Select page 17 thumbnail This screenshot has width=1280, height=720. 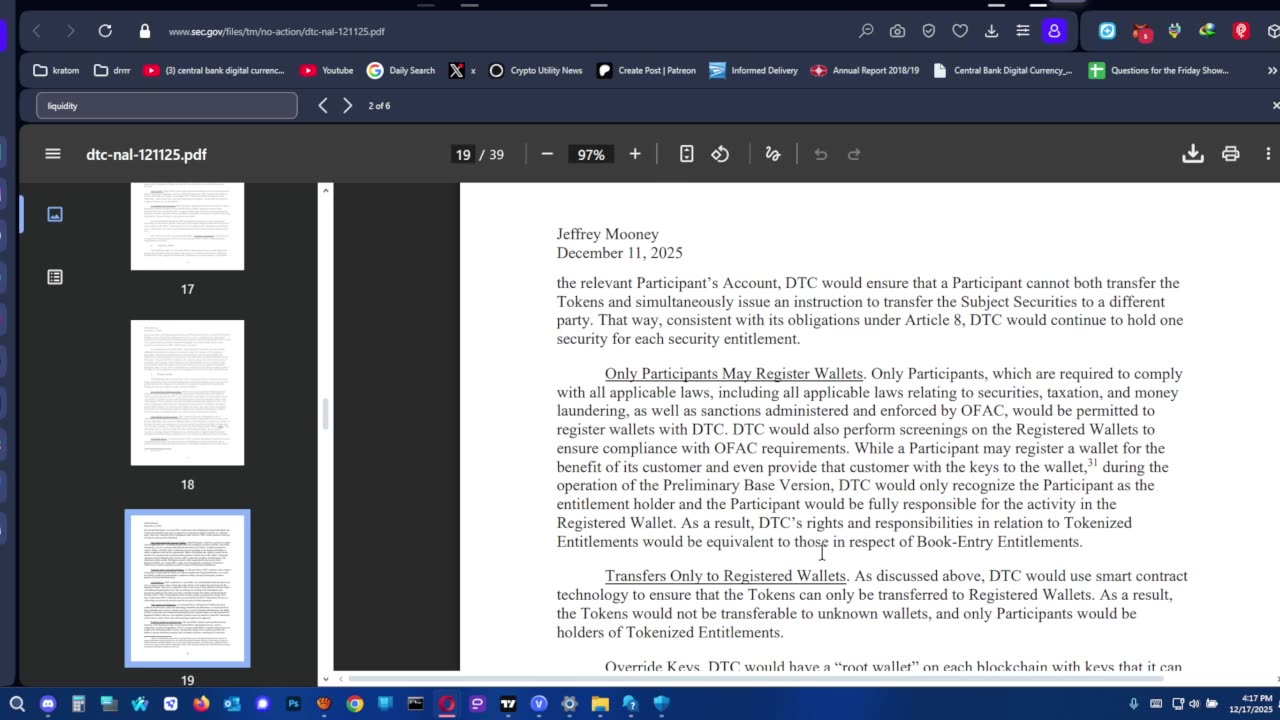coord(187,226)
